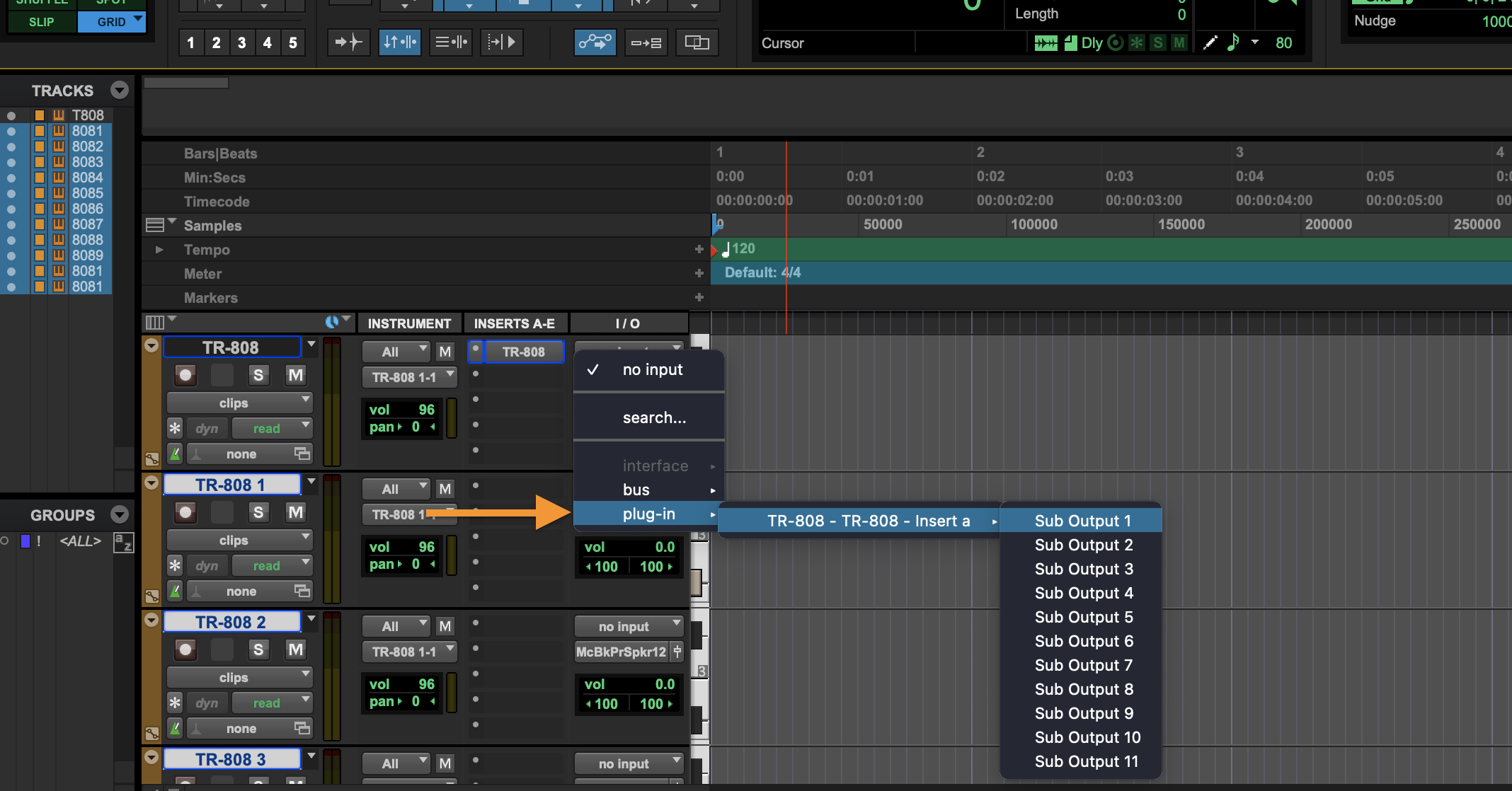This screenshot has height=791, width=1512.
Task: Click the TR-808 1 track name field
Action: (231, 485)
